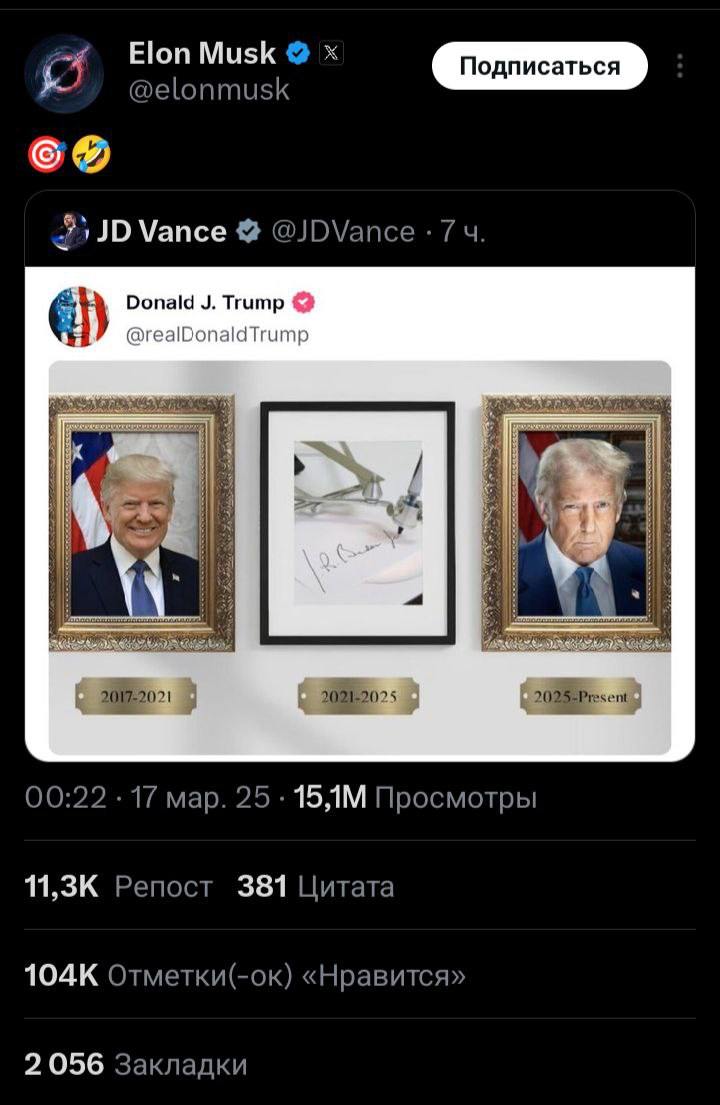
Task: Tap the red verified badge beside Donald J. Trump
Action: tap(304, 302)
